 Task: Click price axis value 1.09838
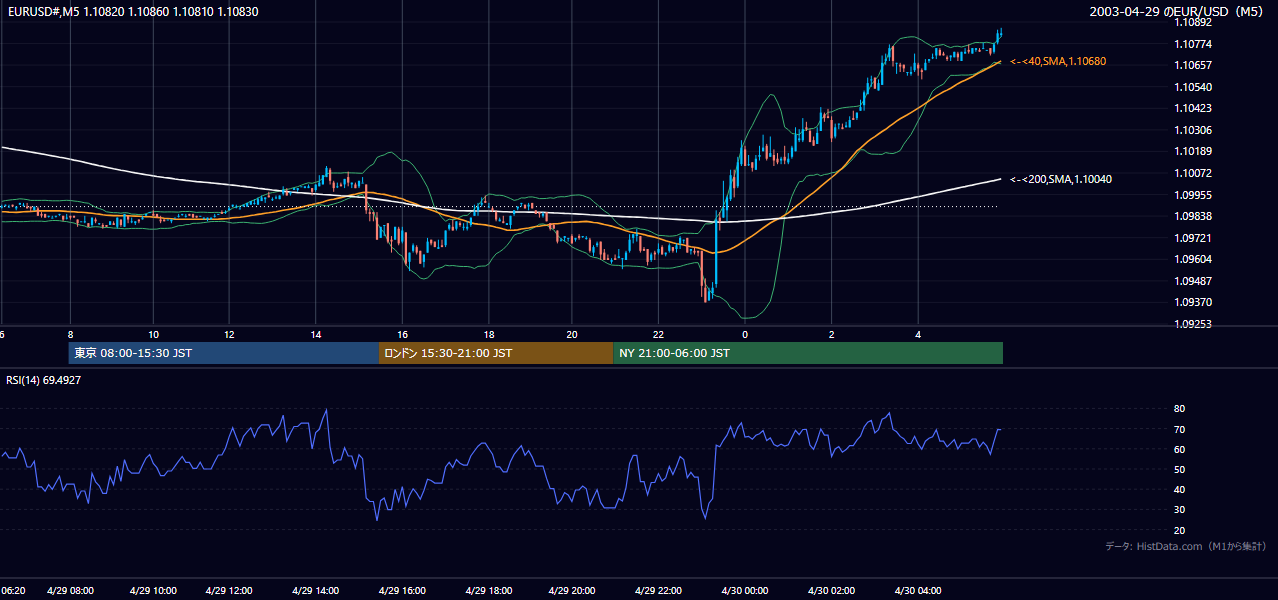pos(1192,216)
